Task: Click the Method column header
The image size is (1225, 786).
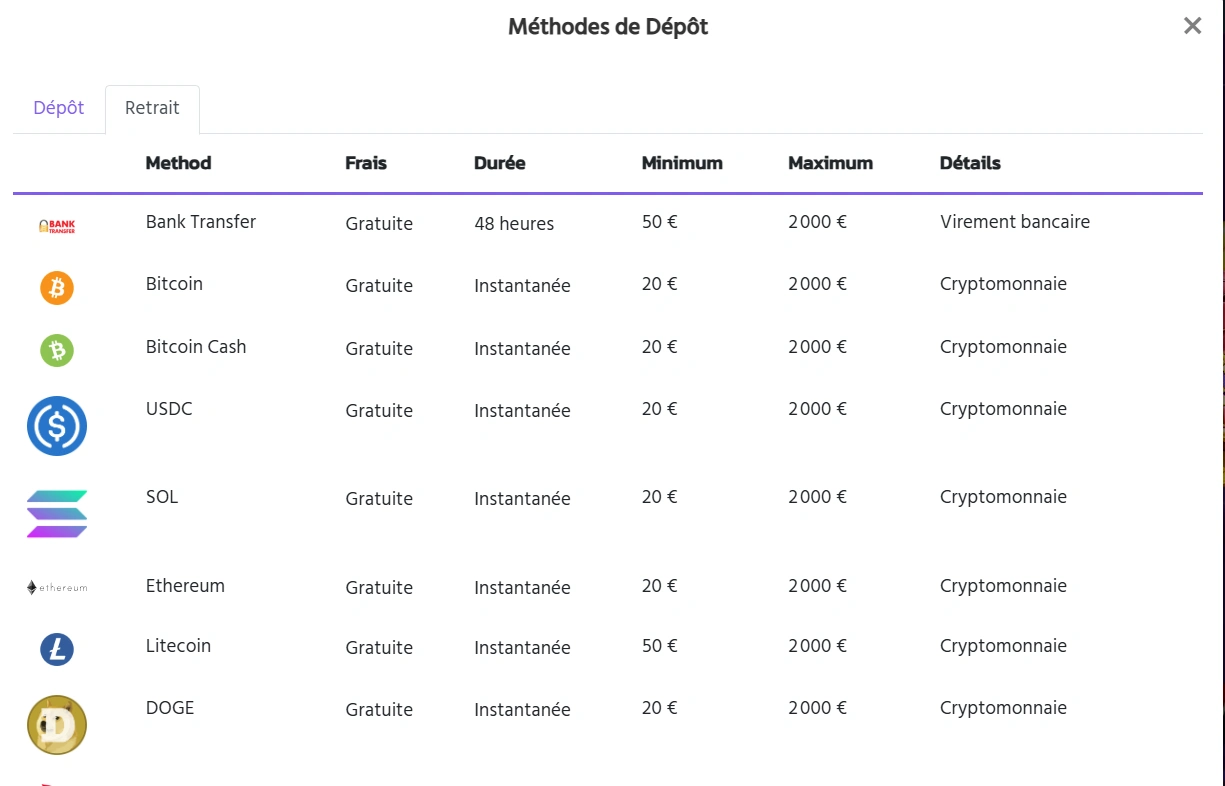Action: pos(178,163)
